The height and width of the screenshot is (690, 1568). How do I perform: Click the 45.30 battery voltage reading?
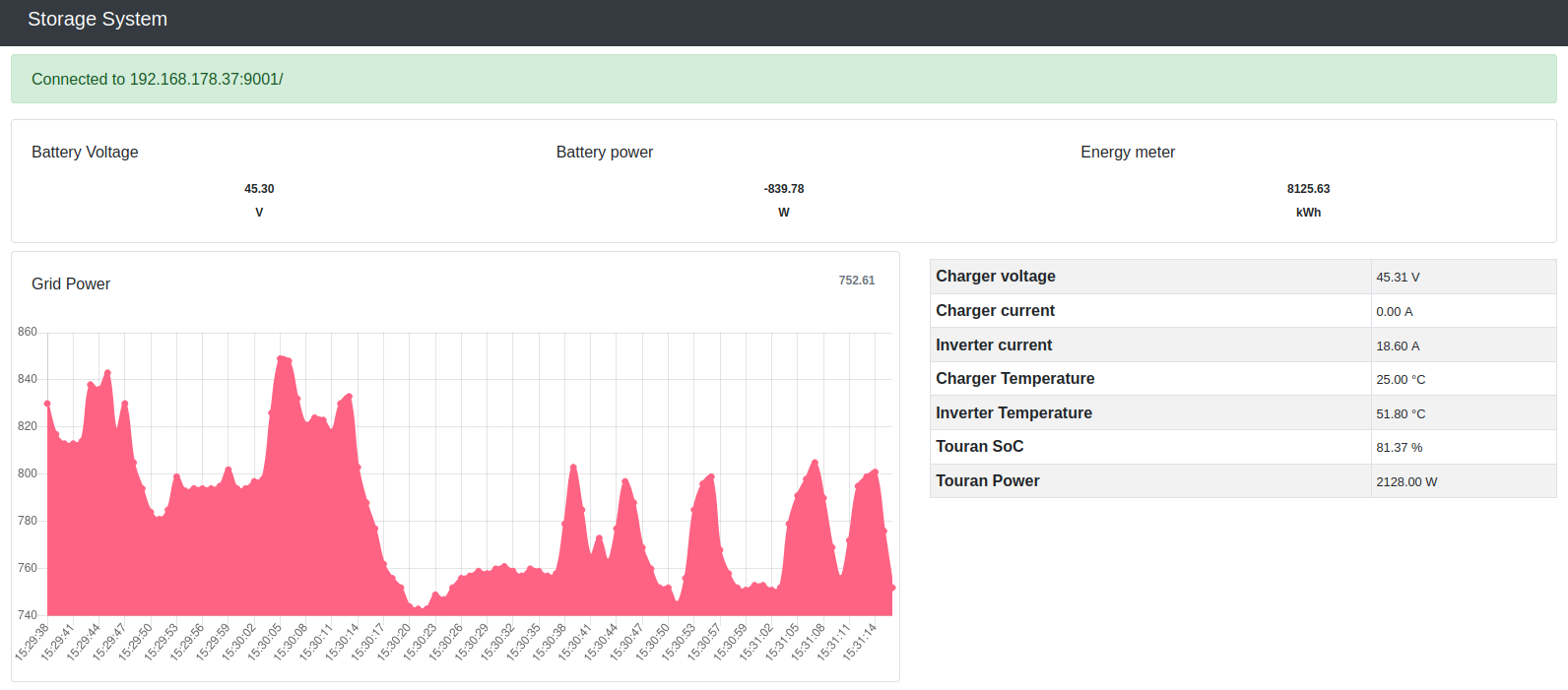point(259,189)
